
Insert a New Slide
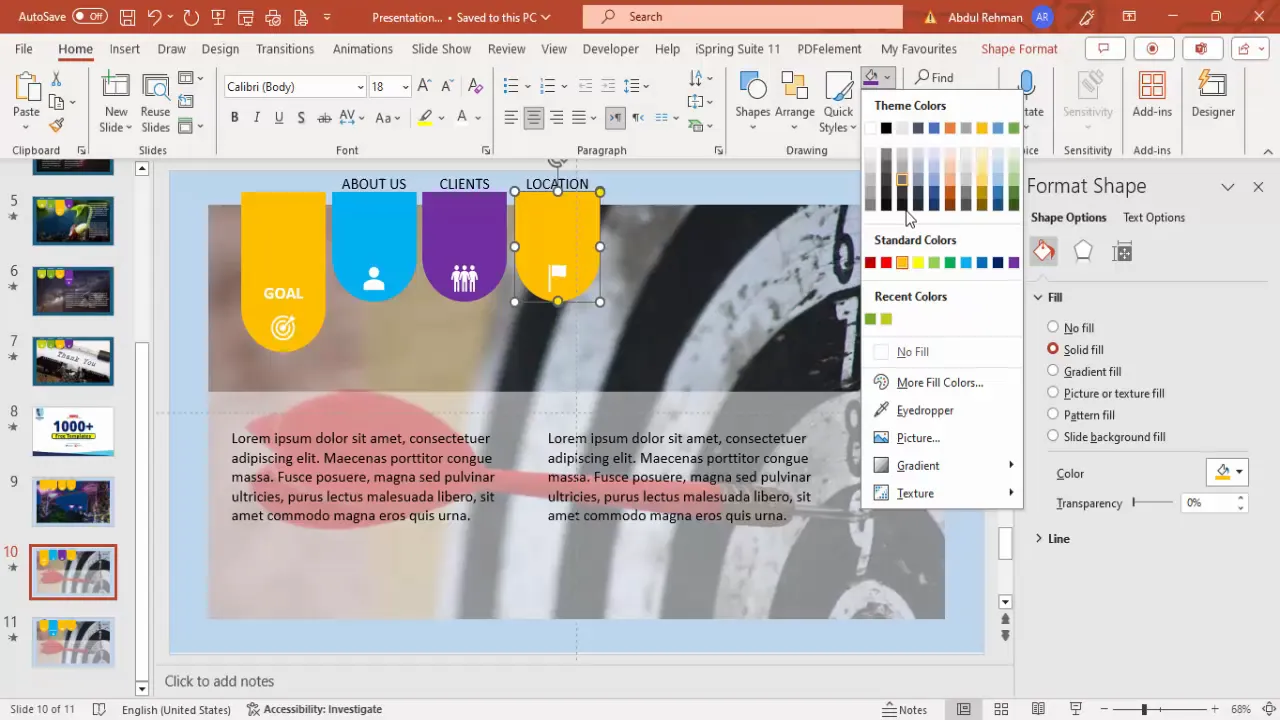tap(116, 104)
